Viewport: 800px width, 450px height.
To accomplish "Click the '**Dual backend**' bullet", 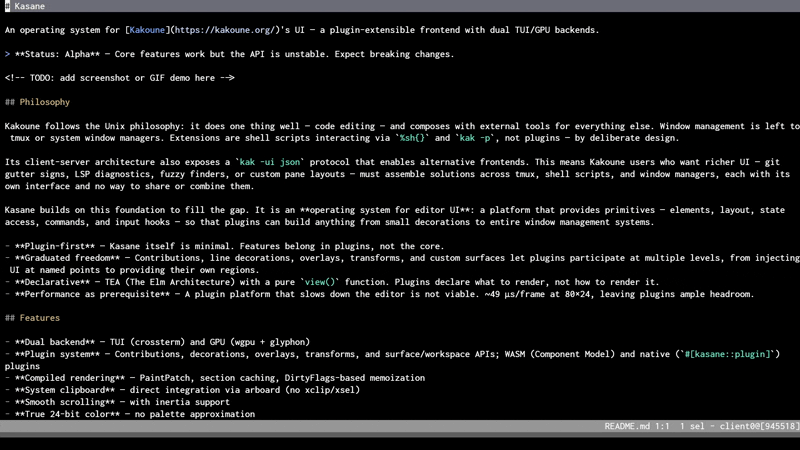I will (x=55, y=342).
